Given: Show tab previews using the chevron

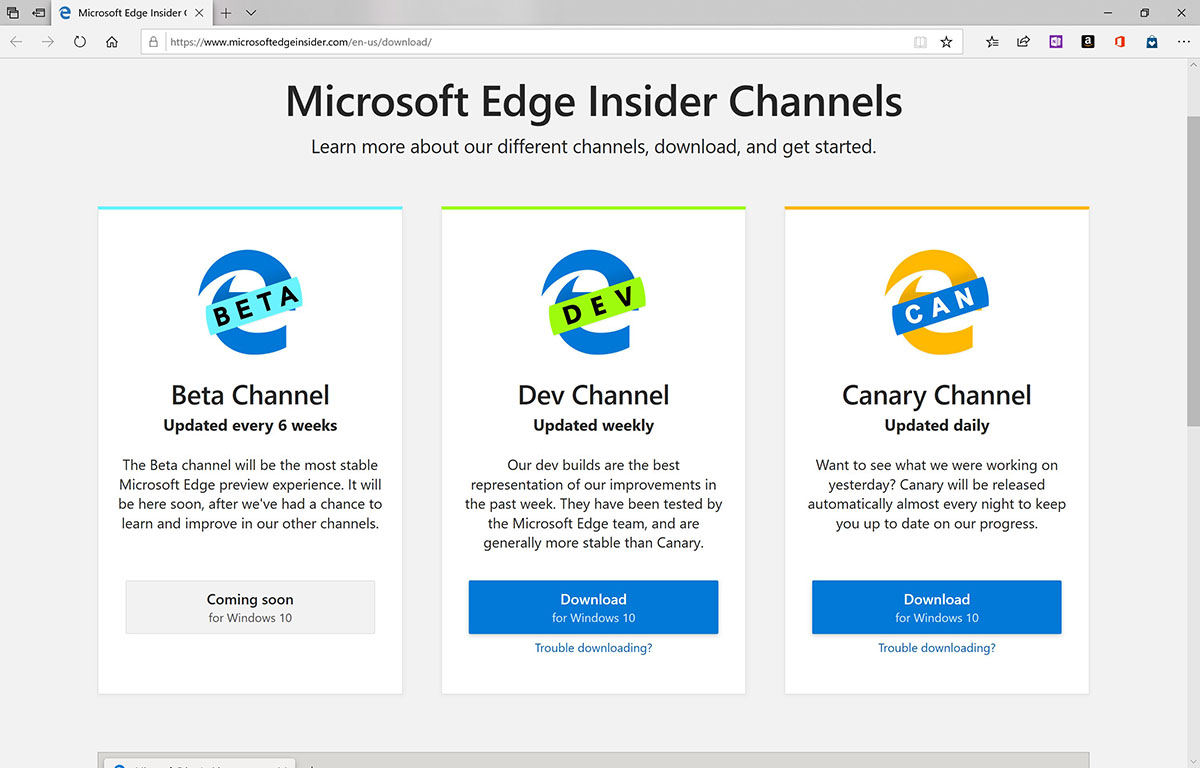Looking at the screenshot, I should point(251,13).
